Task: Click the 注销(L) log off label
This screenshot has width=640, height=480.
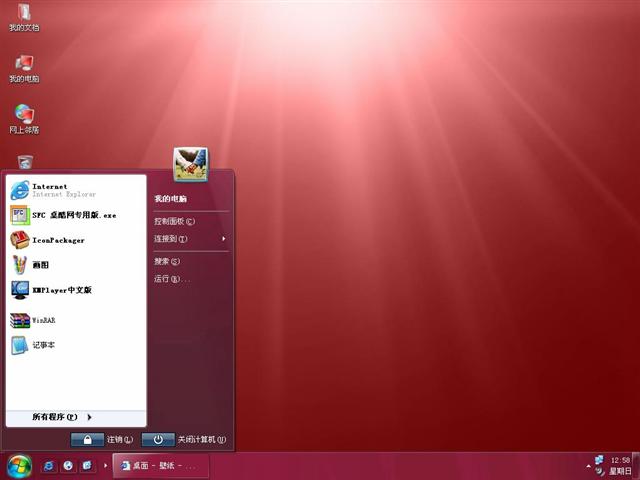Action: pyautogui.click(x=120, y=440)
